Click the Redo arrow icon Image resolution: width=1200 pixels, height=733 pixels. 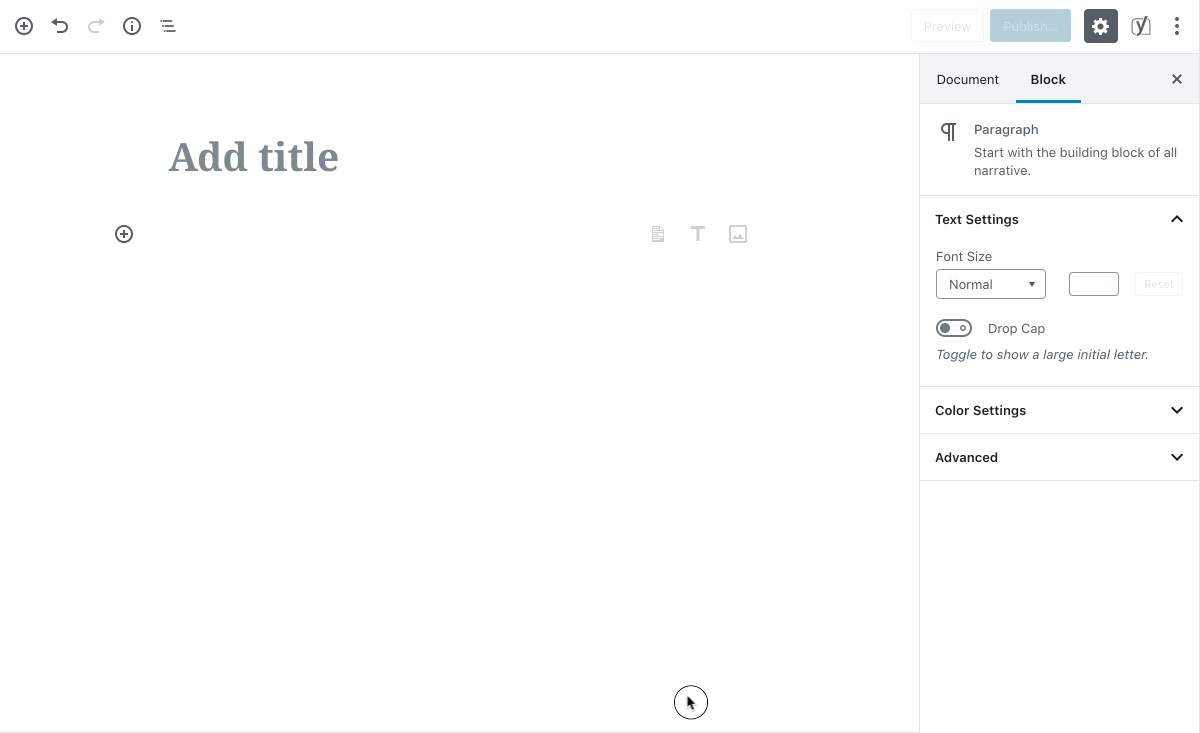coord(96,26)
